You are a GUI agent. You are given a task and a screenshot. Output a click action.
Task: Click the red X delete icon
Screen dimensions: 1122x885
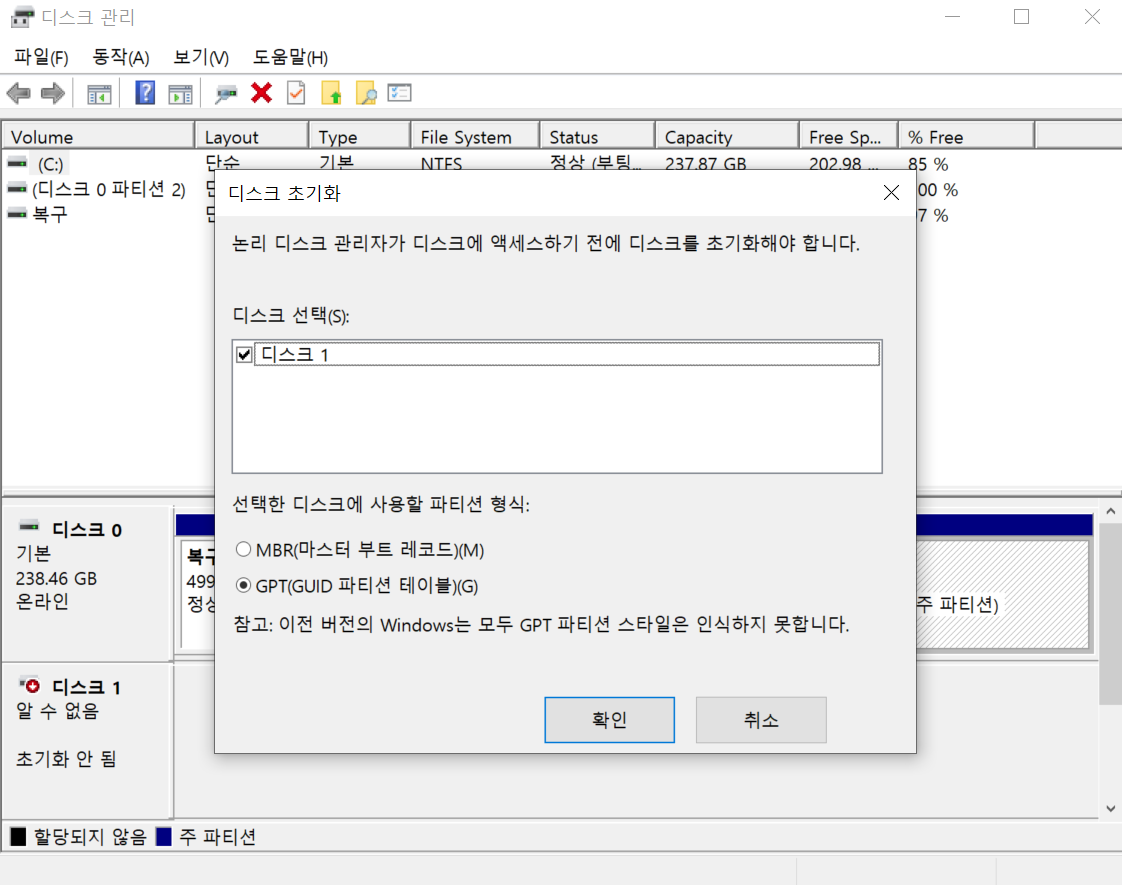261,93
